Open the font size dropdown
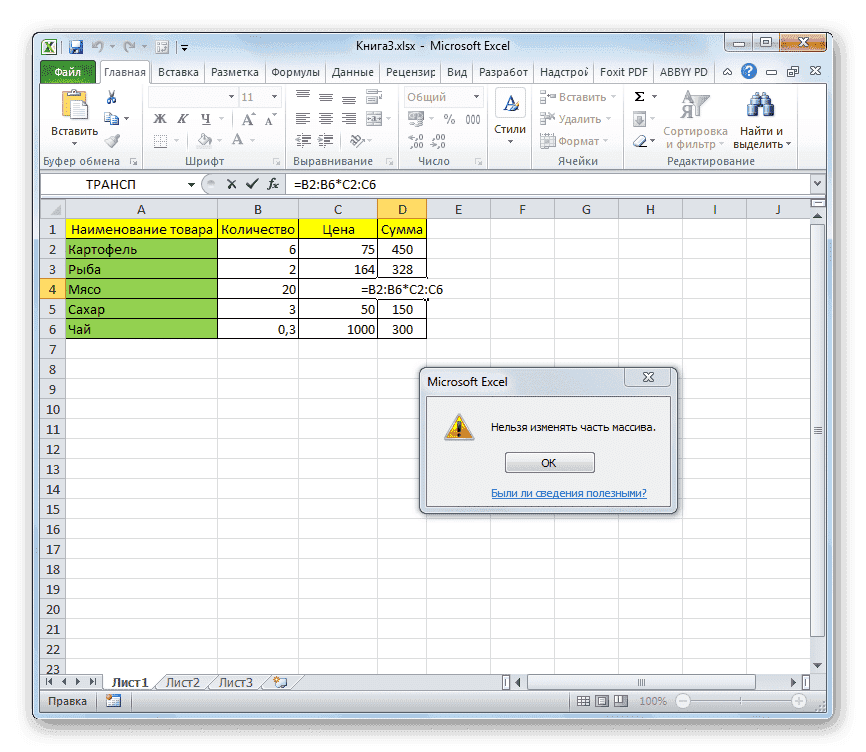The width and height of the screenshot is (866, 752). click(x=273, y=96)
